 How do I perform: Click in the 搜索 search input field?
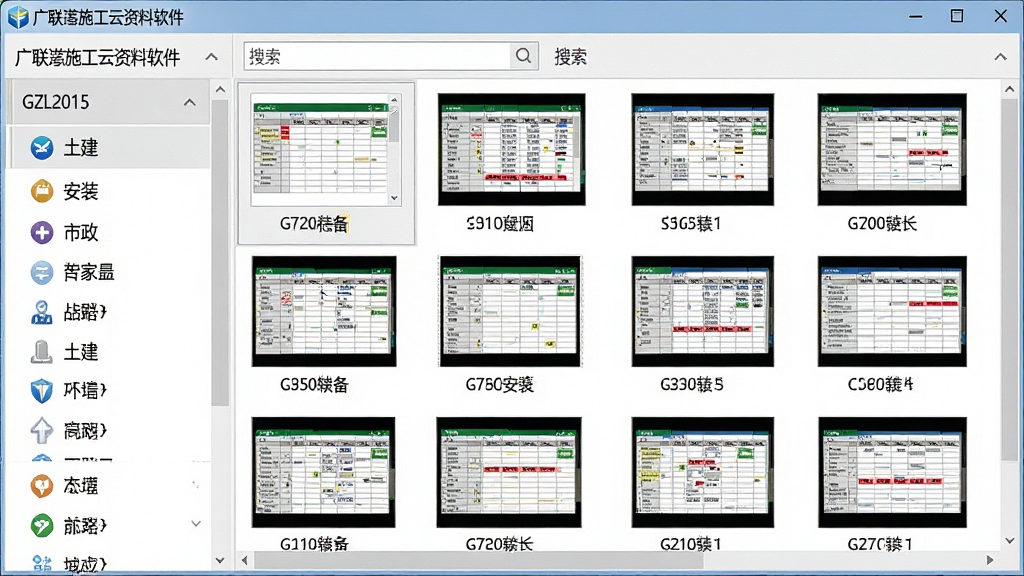tap(377, 56)
